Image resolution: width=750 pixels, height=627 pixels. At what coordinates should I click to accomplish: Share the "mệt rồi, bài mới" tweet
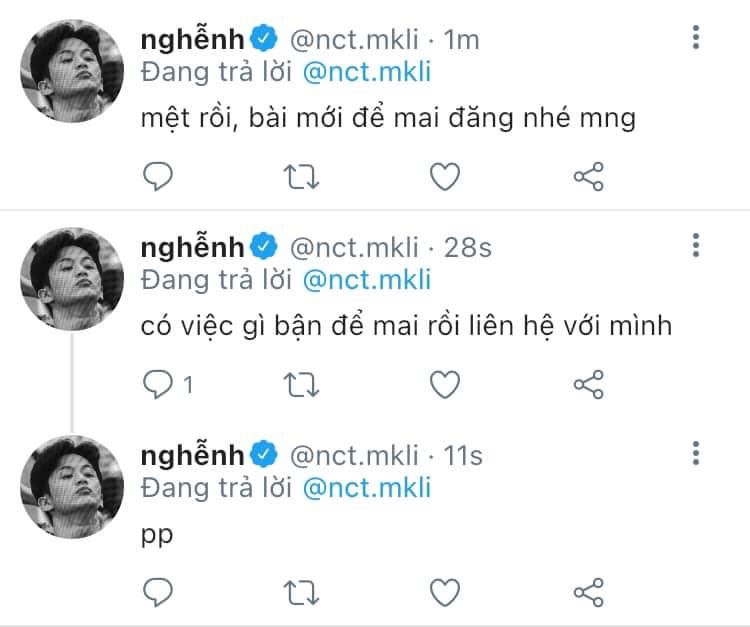[588, 177]
